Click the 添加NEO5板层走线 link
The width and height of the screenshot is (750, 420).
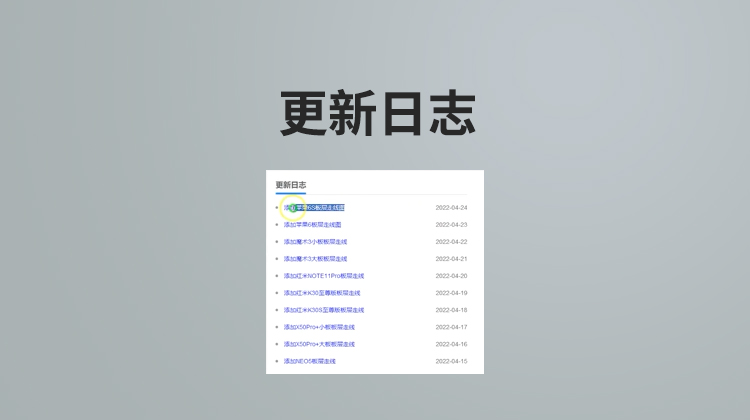(309, 361)
